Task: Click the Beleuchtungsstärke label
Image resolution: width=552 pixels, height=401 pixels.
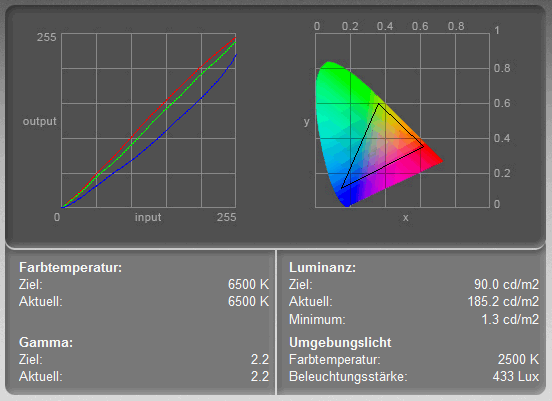Action: pyautogui.click(x=348, y=377)
